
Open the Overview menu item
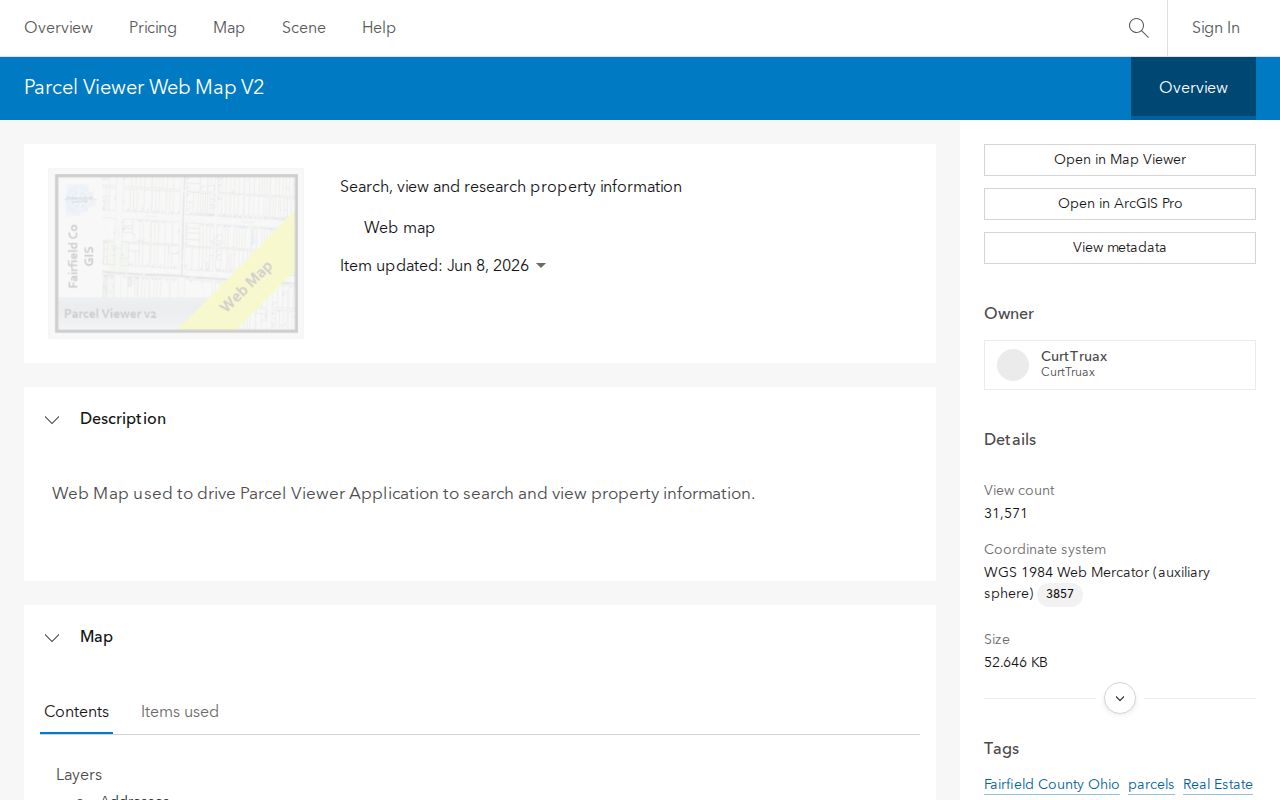(58, 28)
